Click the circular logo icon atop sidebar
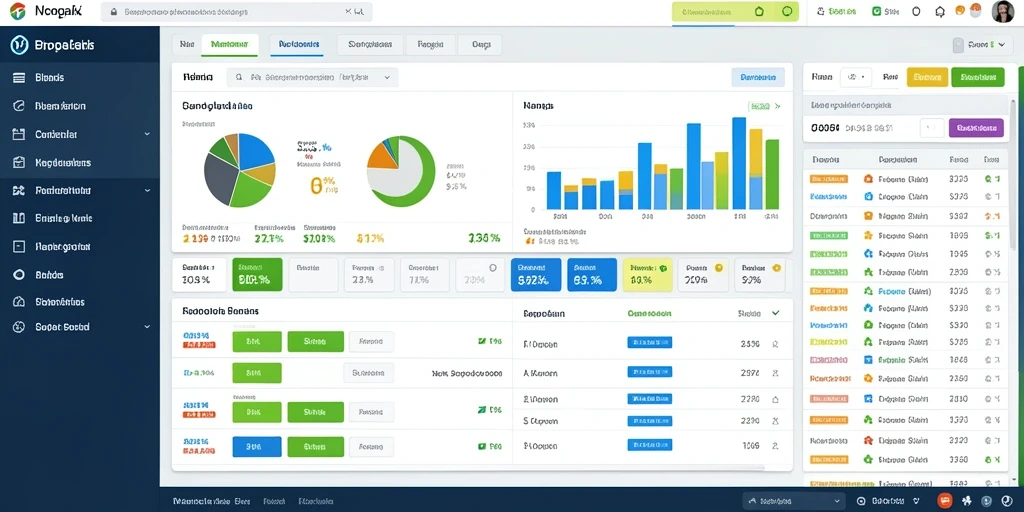Viewport: 1024px width, 512px height. (x=19, y=45)
